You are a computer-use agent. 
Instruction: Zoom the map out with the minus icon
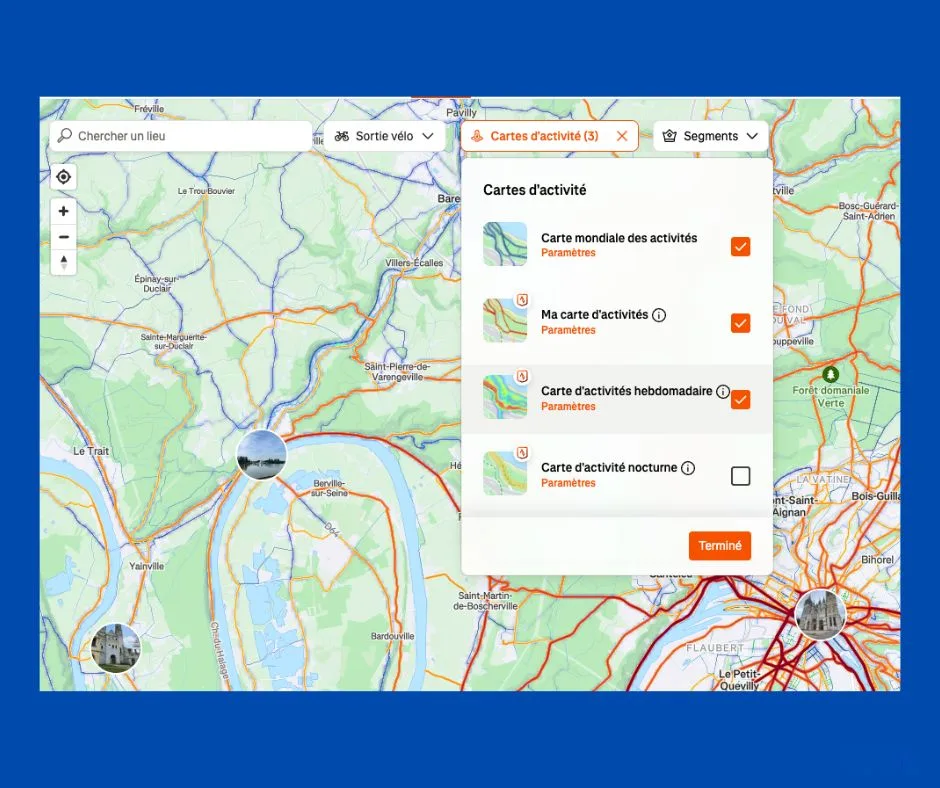tap(63, 236)
